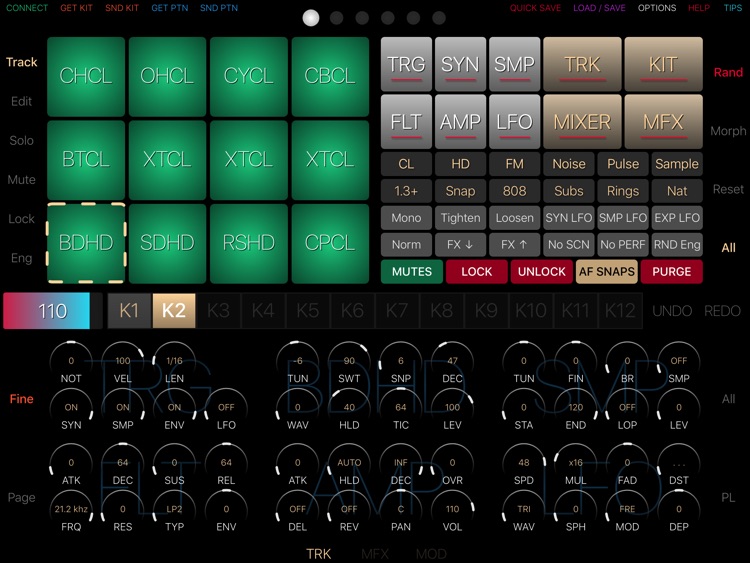Select the BDHD track pad
The image size is (750, 563).
[86, 243]
